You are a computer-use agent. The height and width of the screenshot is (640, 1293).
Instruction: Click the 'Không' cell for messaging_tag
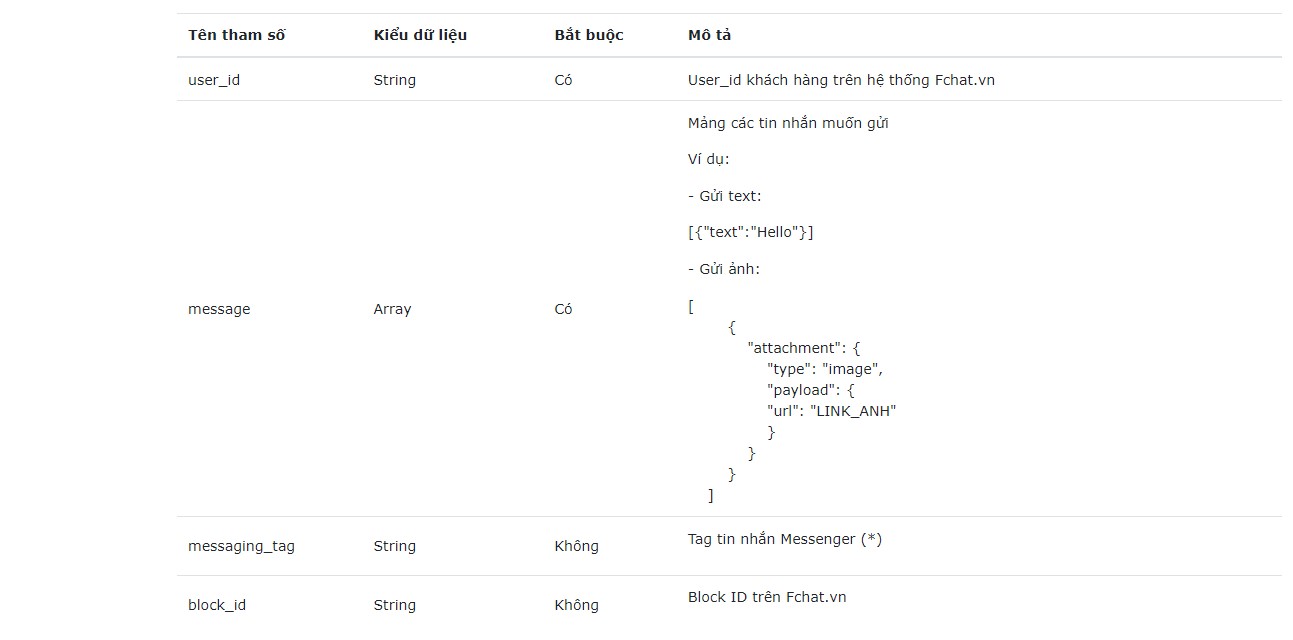[x=577, y=547]
